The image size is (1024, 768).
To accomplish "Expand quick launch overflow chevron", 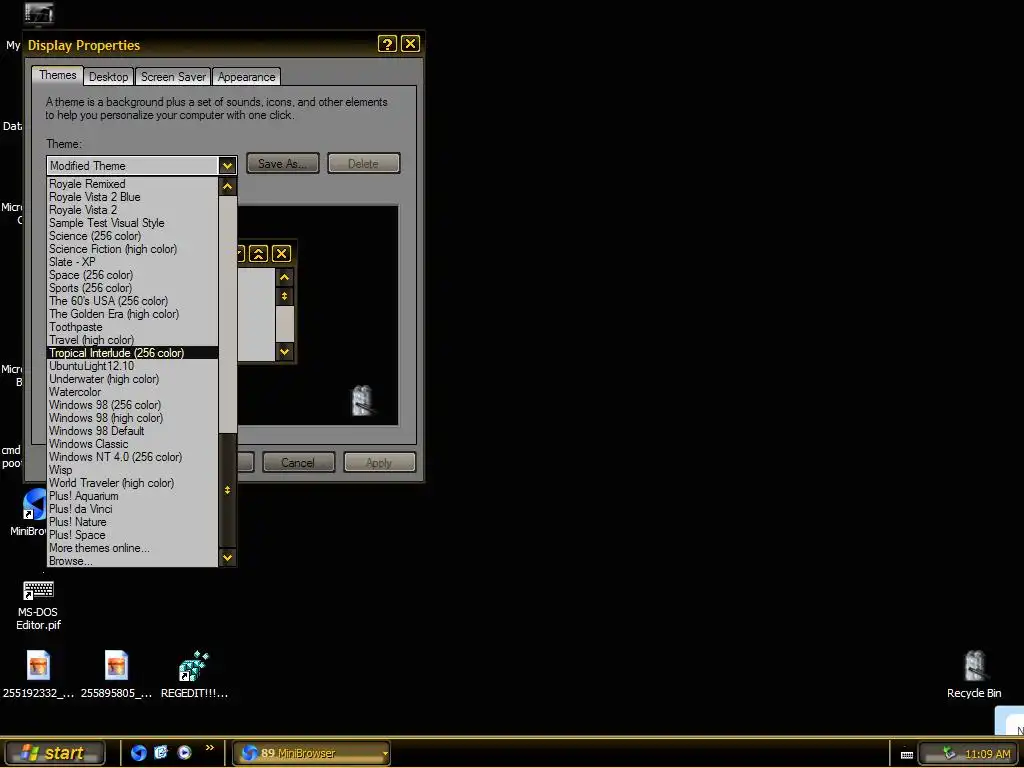I will coord(210,748).
